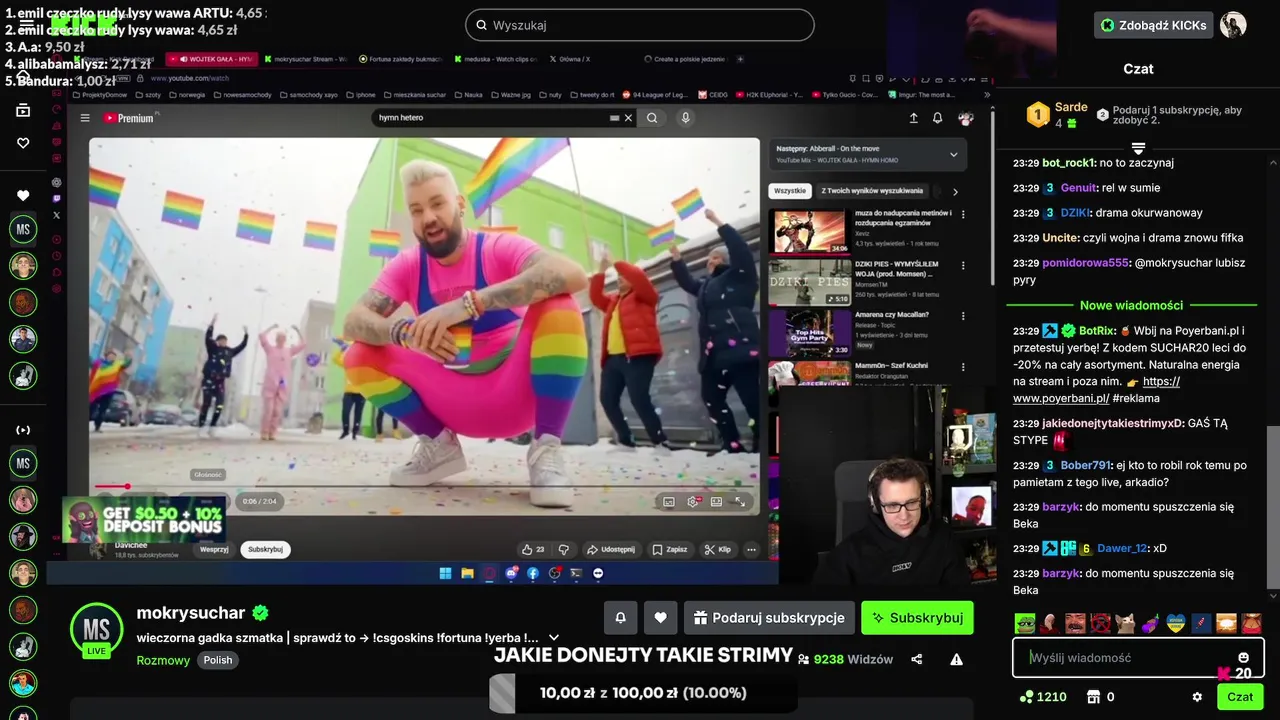
Task: Click the share icon beside viewer count
Action: 917,659
